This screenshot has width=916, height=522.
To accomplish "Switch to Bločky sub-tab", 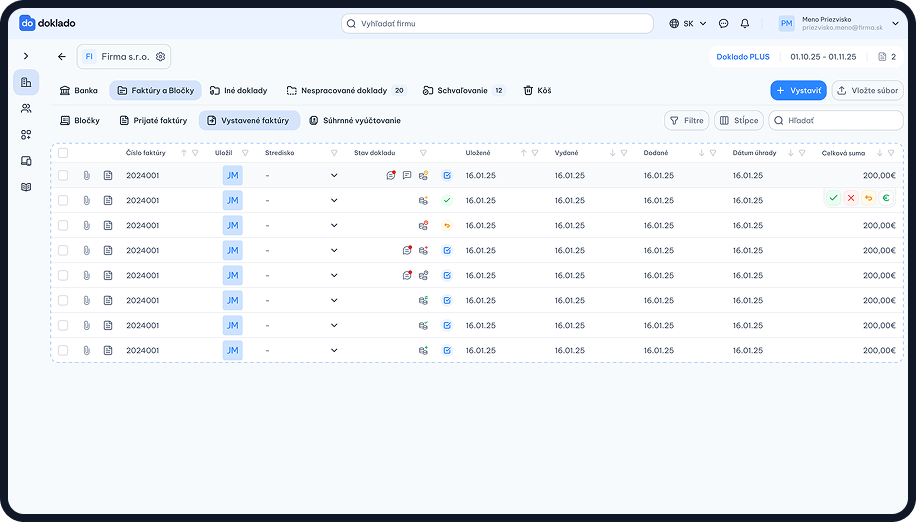I will (80, 120).
